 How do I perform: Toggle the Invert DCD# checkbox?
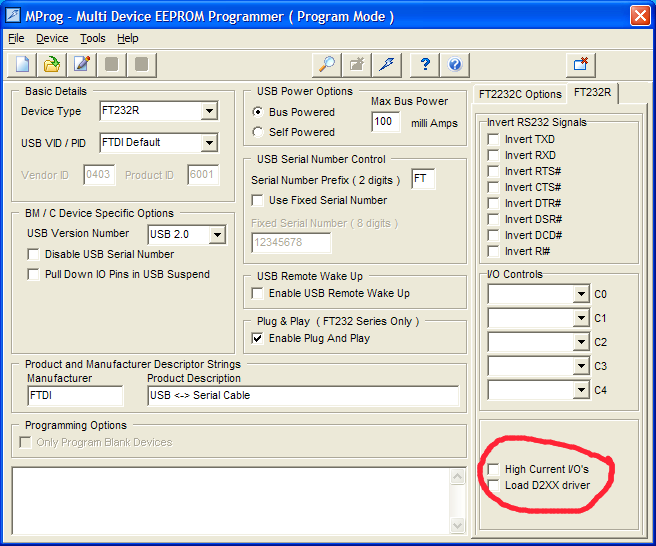point(494,236)
